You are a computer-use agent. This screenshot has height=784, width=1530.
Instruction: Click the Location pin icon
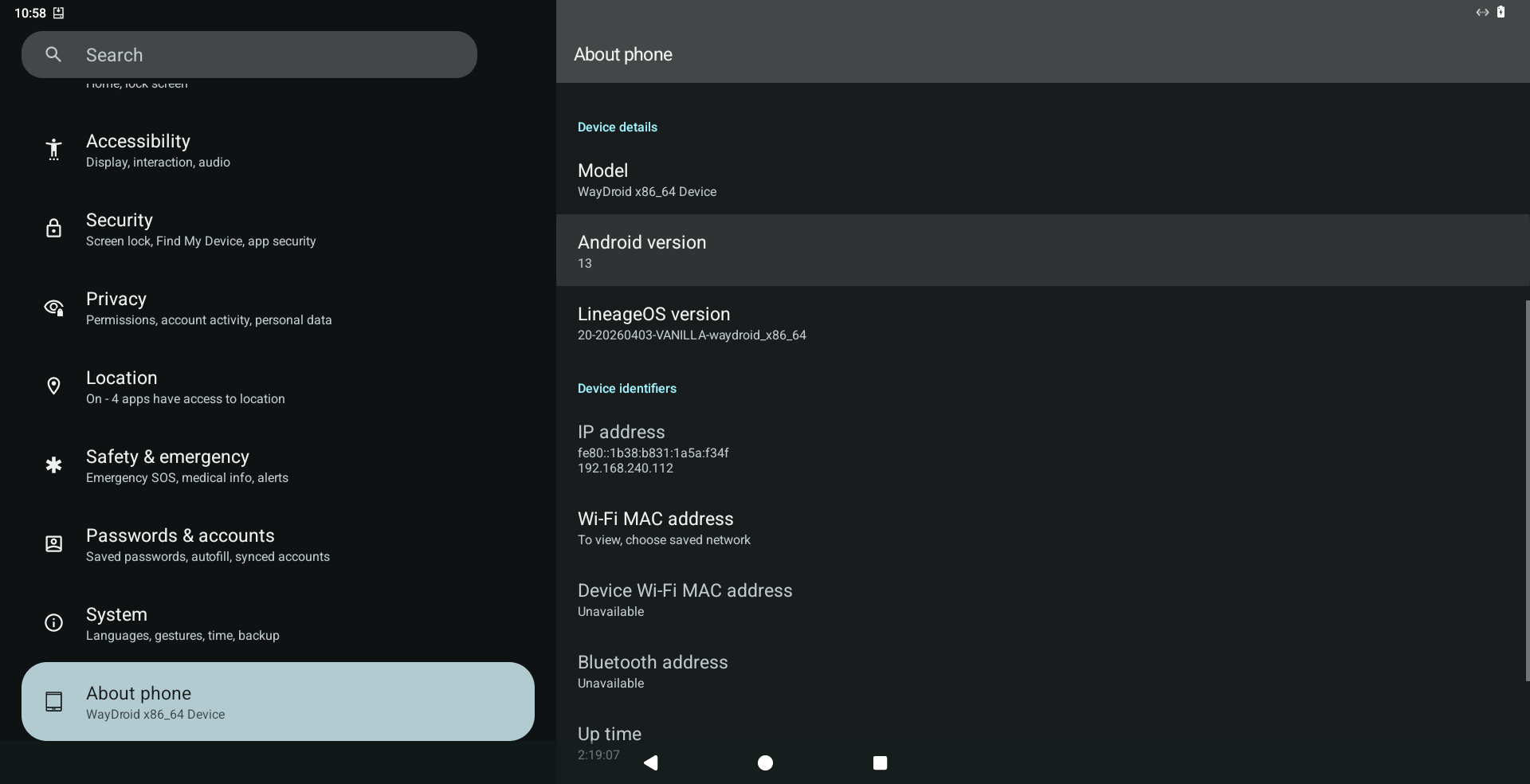[53, 386]
